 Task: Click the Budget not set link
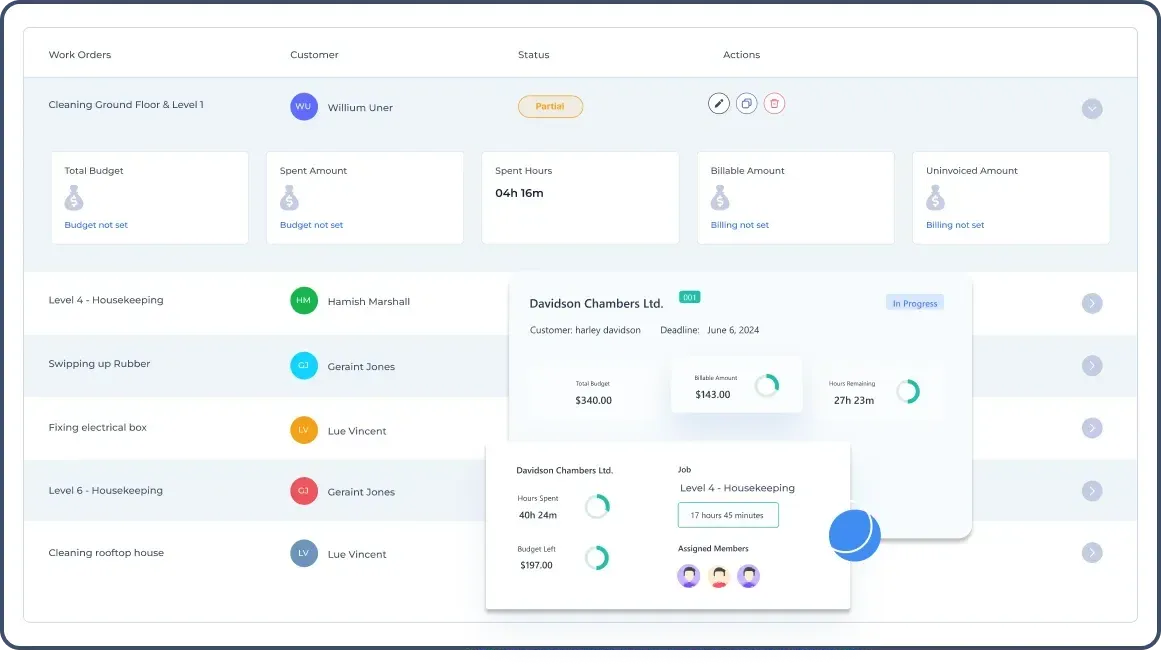pyautogui.click(x=95, y=224)
